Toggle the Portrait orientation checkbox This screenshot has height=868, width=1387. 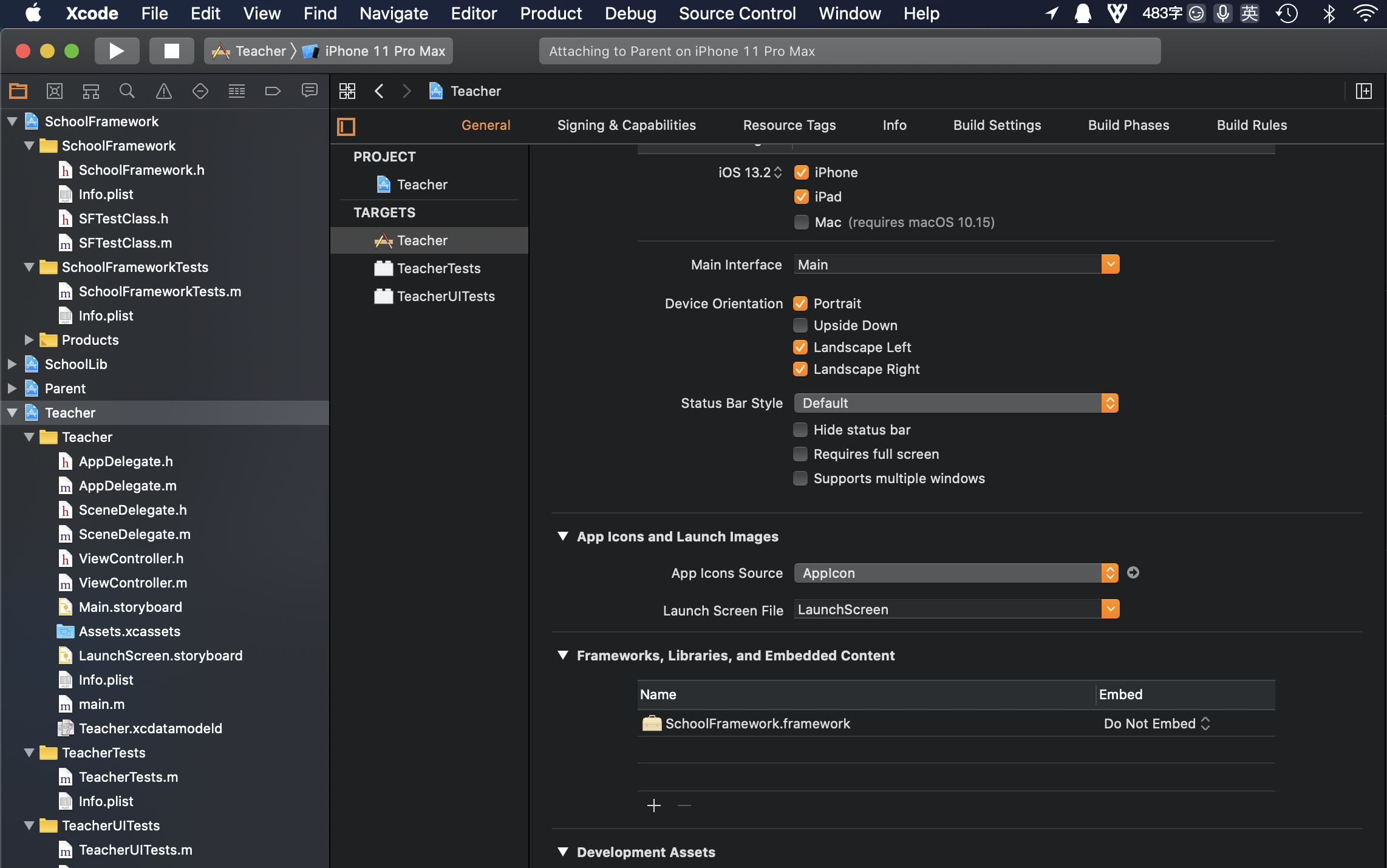tap(800, 303)
